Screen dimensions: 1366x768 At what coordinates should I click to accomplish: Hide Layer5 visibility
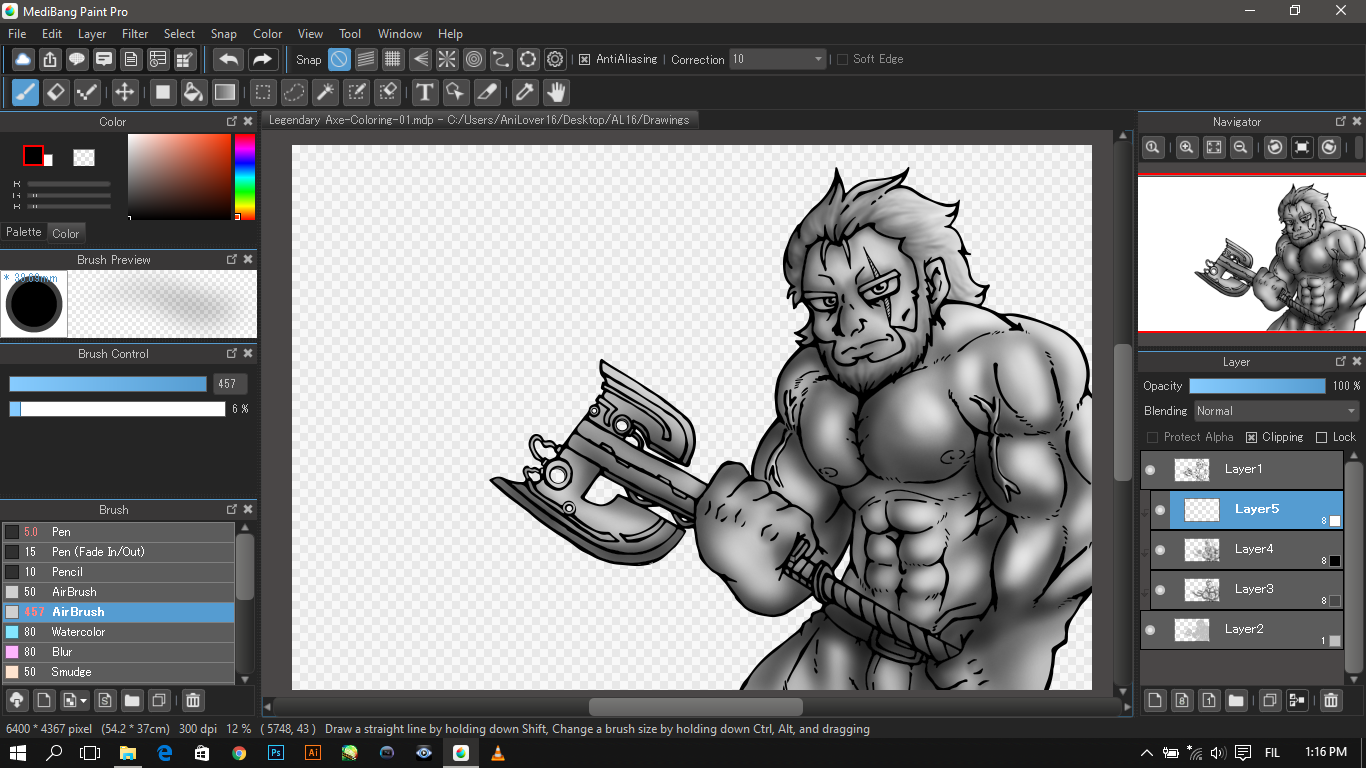[x=1160, y=509]
